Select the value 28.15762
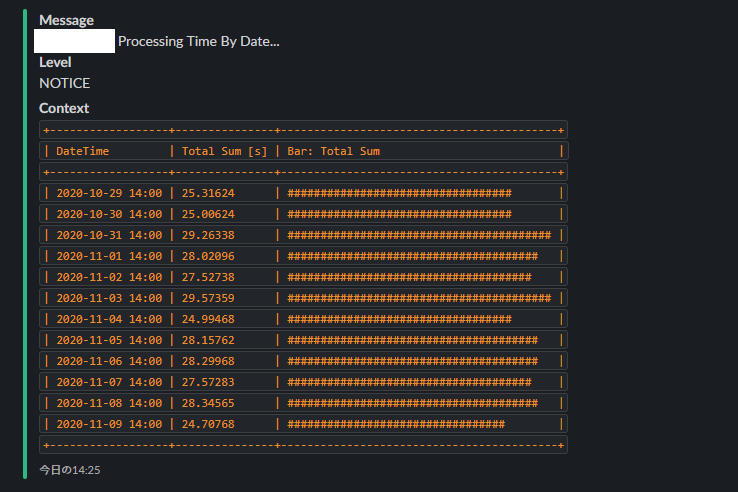738x492 pixels. pyautogui.click(x=208, y=340)
